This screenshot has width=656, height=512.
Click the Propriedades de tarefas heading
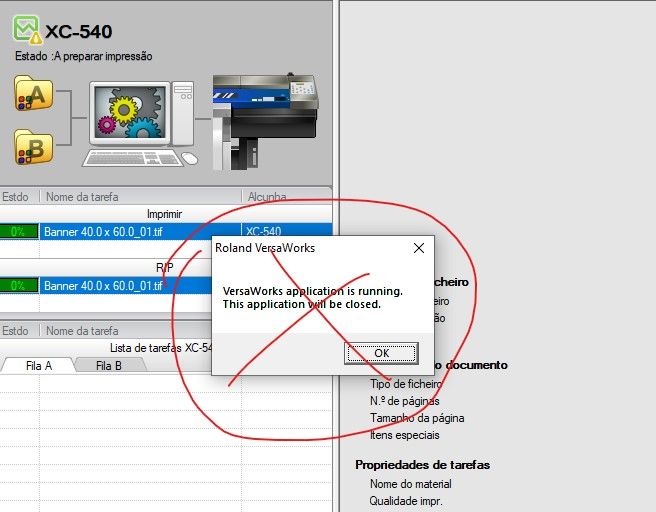point(423,465)
